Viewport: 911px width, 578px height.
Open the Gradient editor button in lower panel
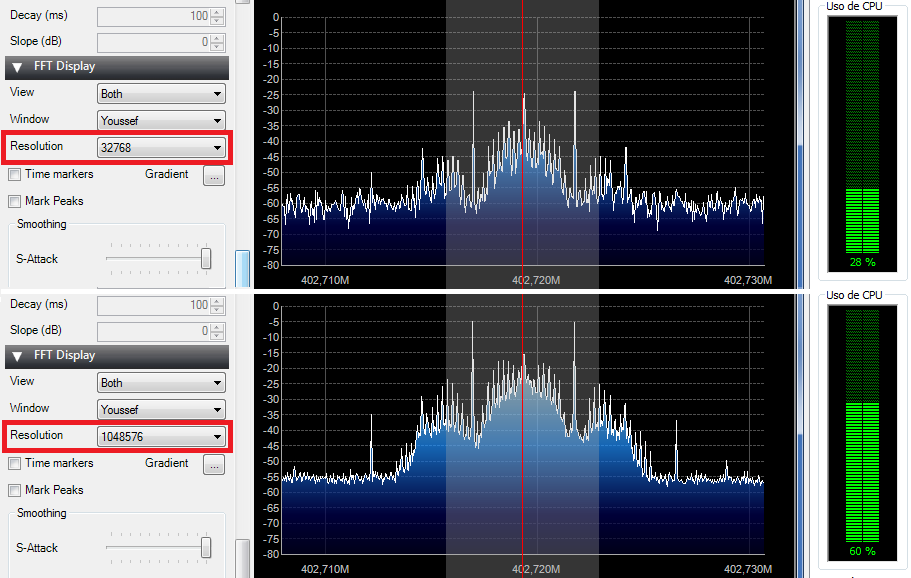tap(214, 464)
